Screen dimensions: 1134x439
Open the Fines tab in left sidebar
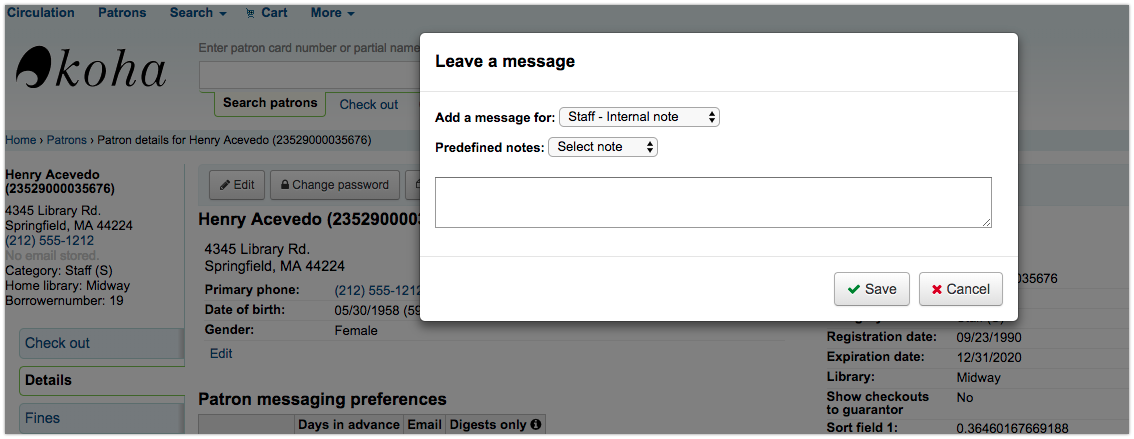pyautogui.click(x=42, y=418)
